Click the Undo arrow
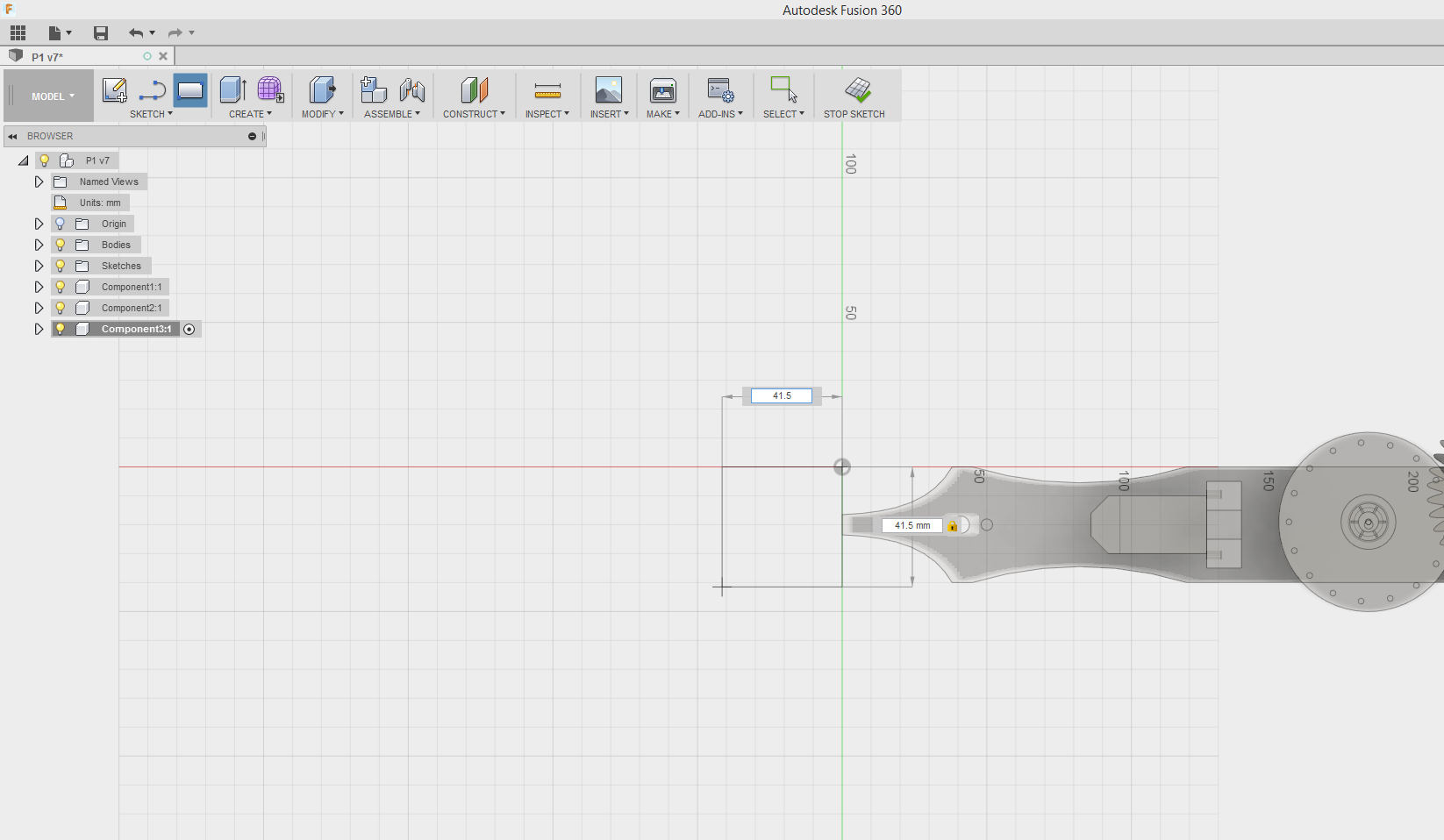 pyautogui.click(x=136, y=33)
